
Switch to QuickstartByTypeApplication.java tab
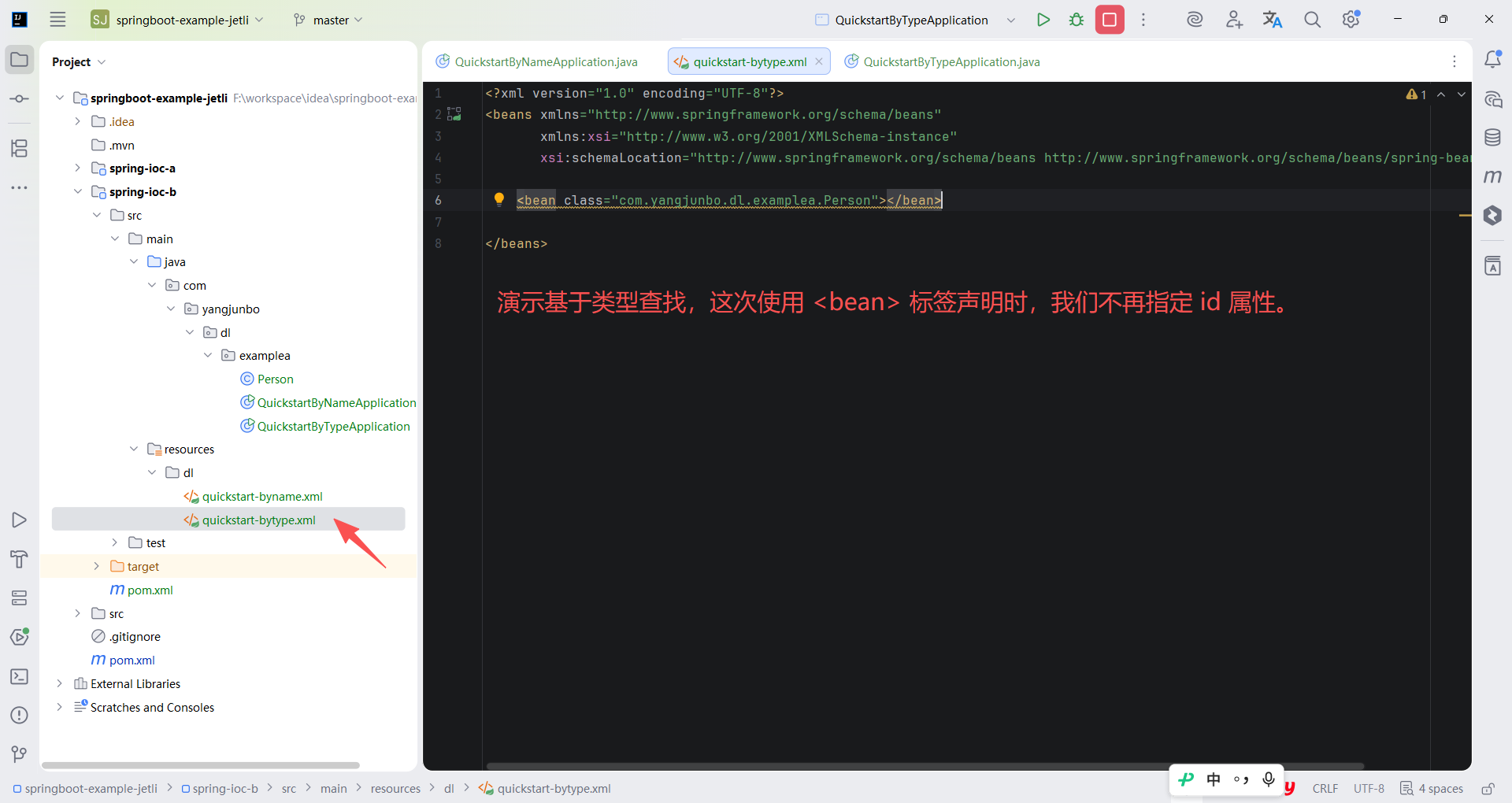coord(943,61)
